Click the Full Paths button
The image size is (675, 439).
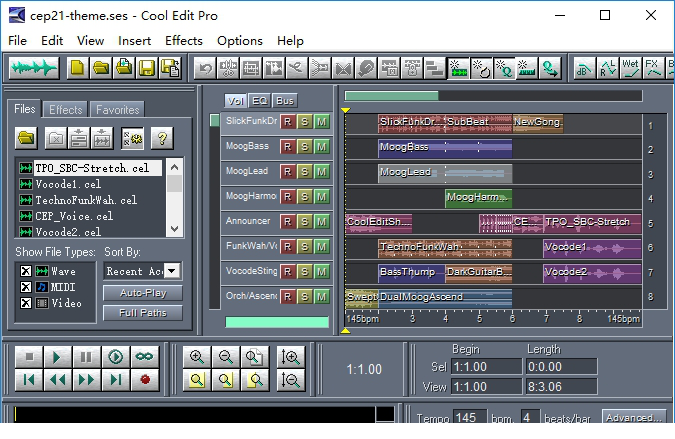(143, 313)
